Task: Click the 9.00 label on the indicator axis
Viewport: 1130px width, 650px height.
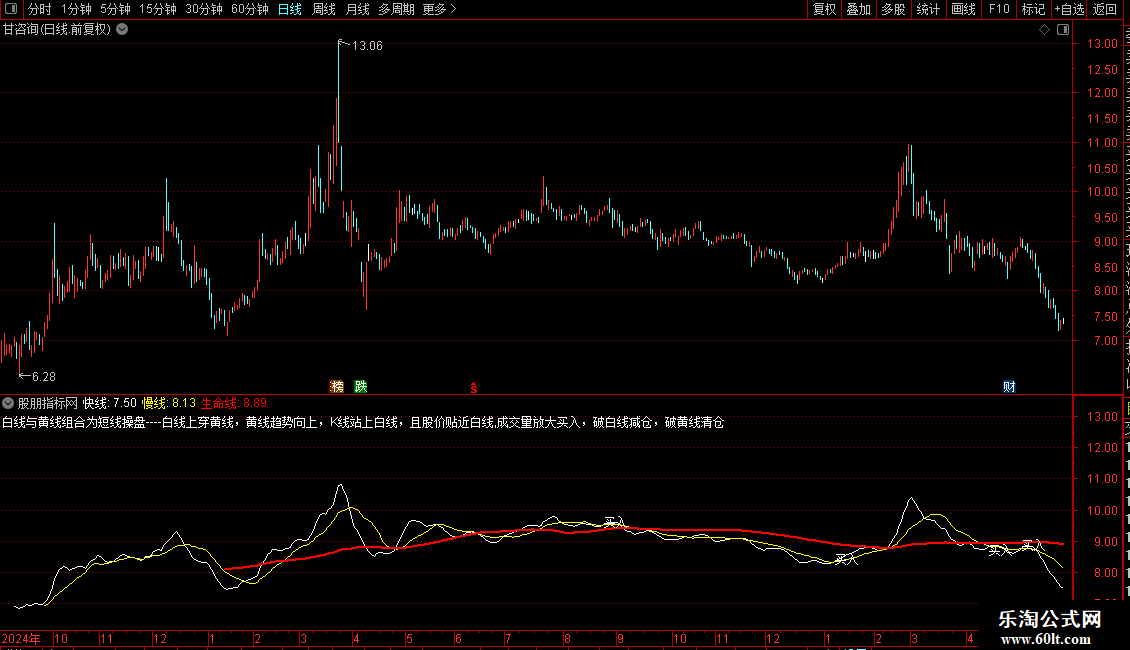Action: pos(1105,542)
